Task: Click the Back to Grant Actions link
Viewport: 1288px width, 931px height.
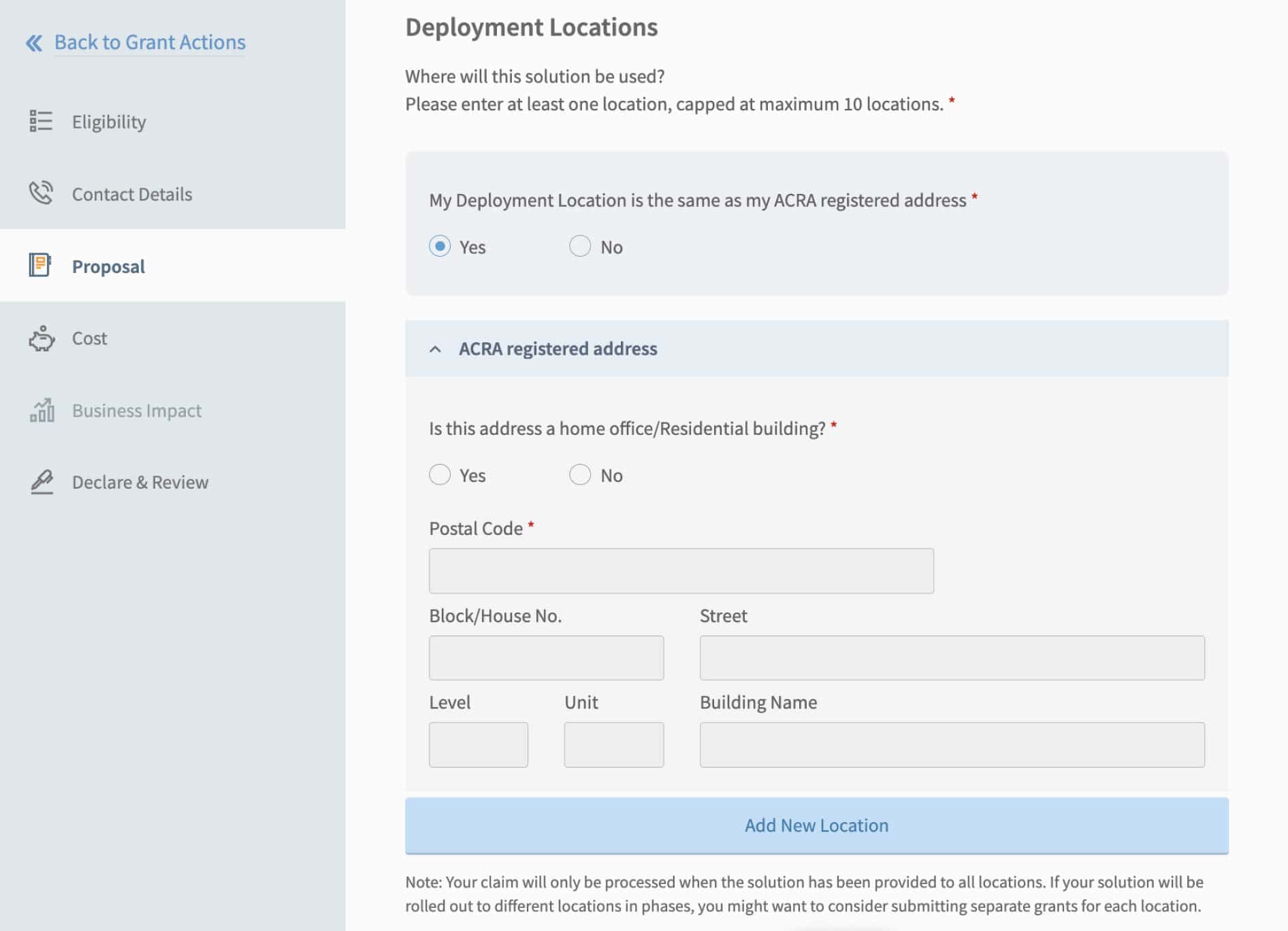Action: [150, 42]
